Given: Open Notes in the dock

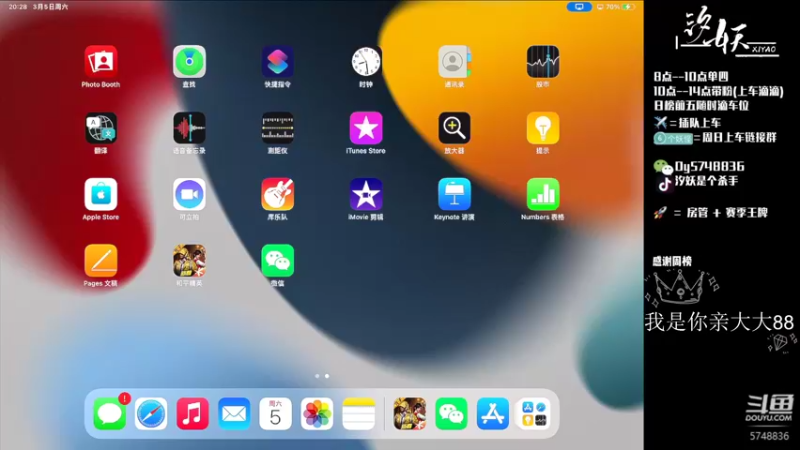Looking at the screenshot, I should click(x=359, y=413).
